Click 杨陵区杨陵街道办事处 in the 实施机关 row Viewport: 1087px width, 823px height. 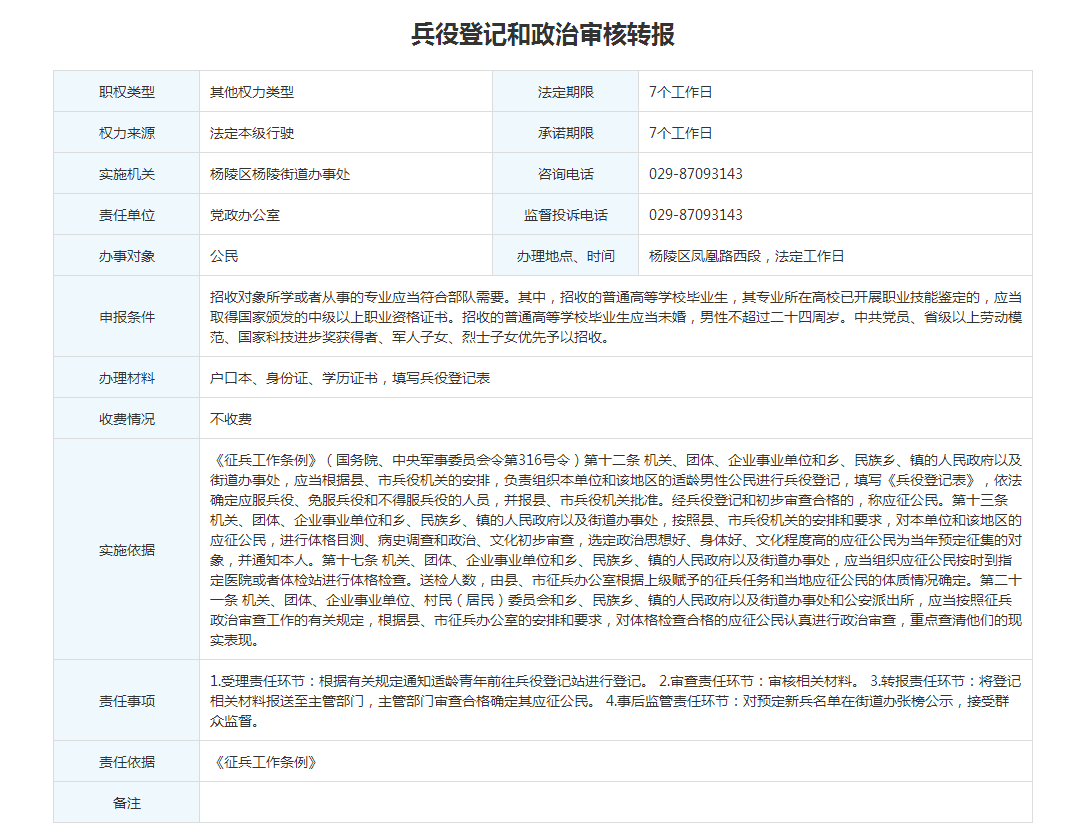[280, 174]
